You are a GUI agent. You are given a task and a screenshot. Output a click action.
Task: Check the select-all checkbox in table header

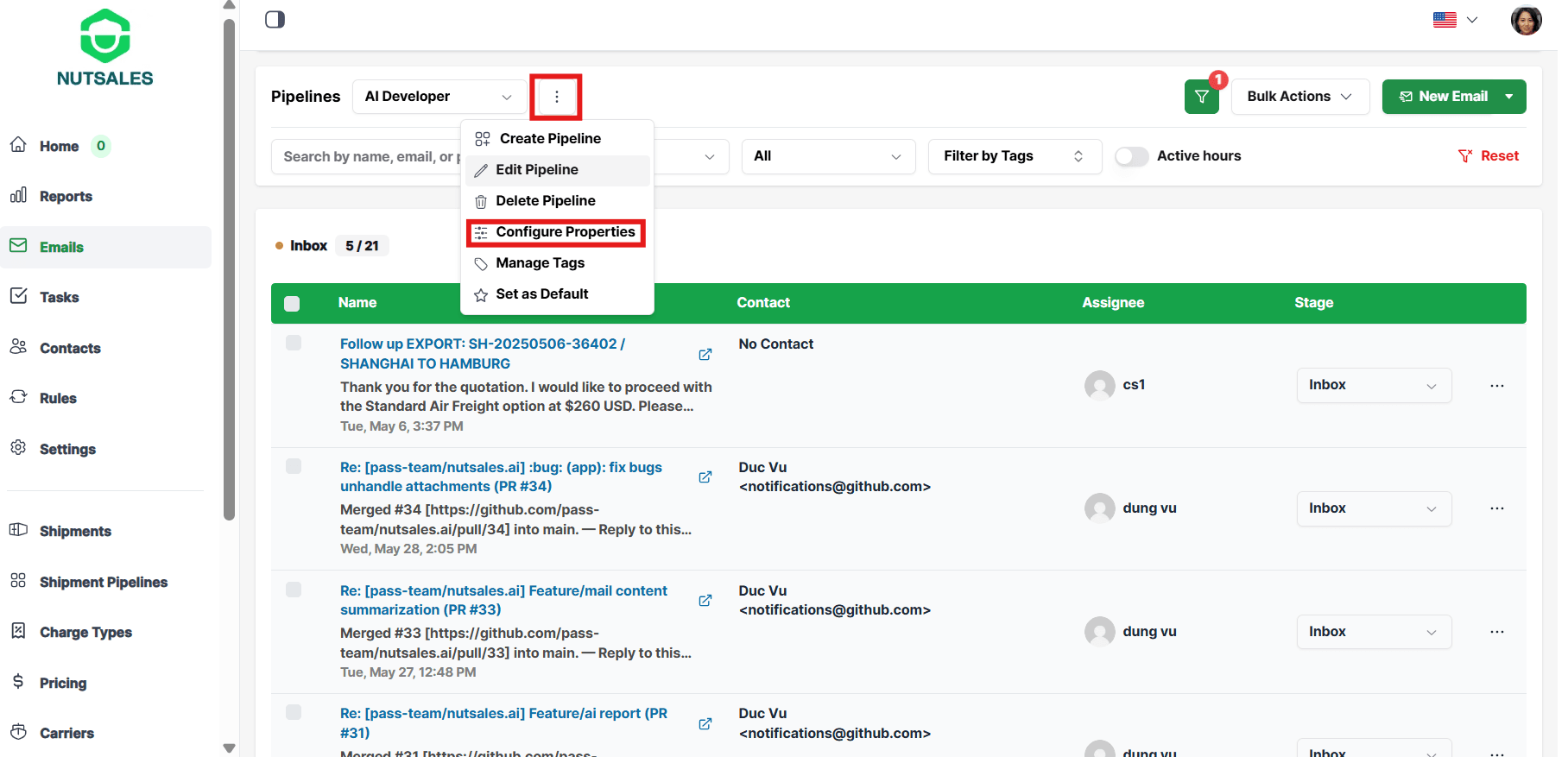click(x=292, y=303)
